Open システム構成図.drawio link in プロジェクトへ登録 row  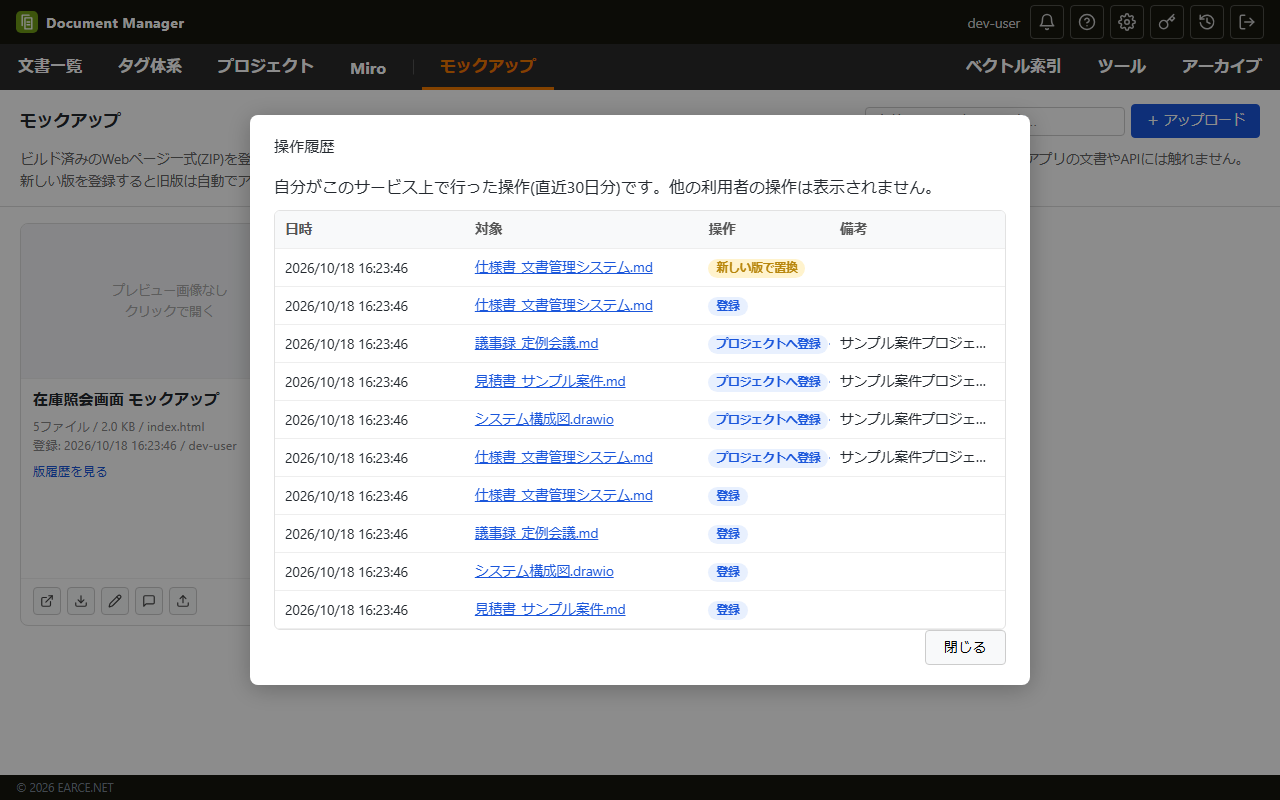(x=544, y=419)
